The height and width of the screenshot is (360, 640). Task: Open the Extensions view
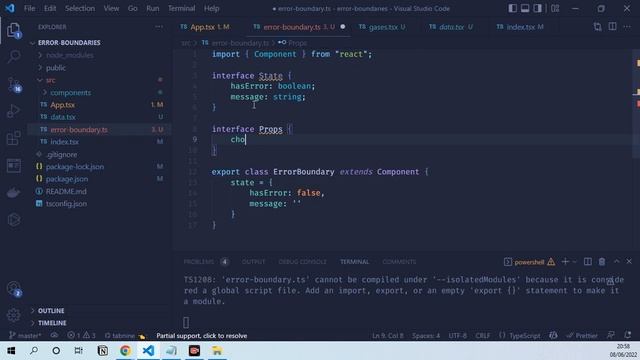click(13, 138)
